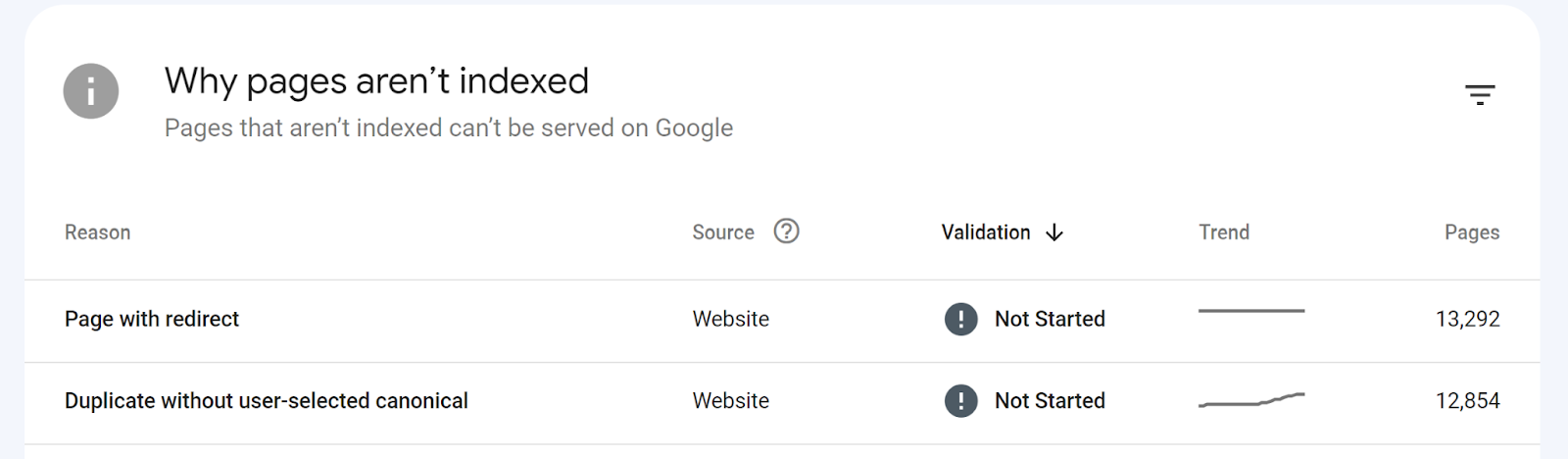1568x459 pixels.
Task: Open Duplicate without user-selected canonical row
Action: point(267,401)
